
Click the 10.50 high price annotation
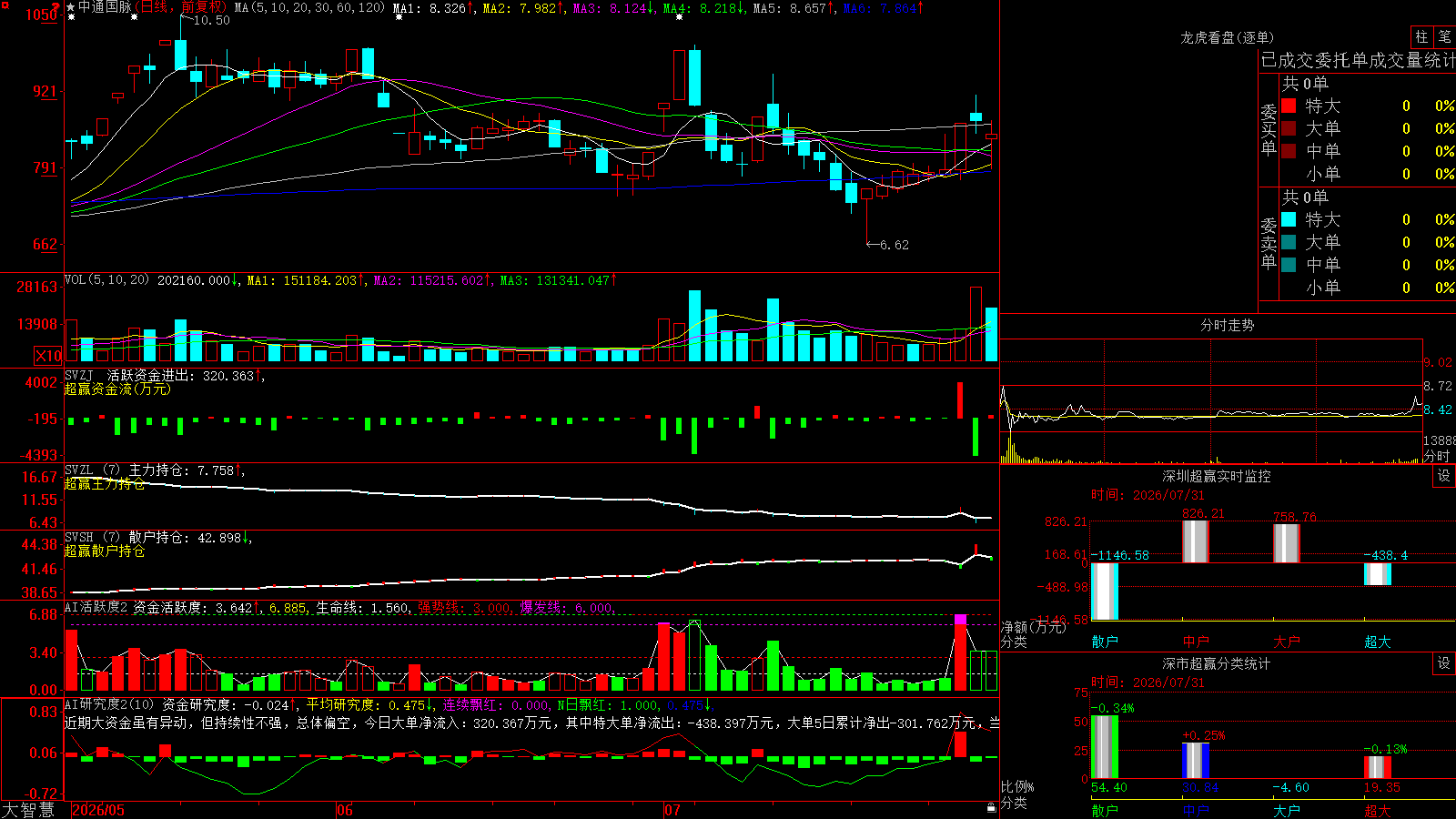pos(211,20)
